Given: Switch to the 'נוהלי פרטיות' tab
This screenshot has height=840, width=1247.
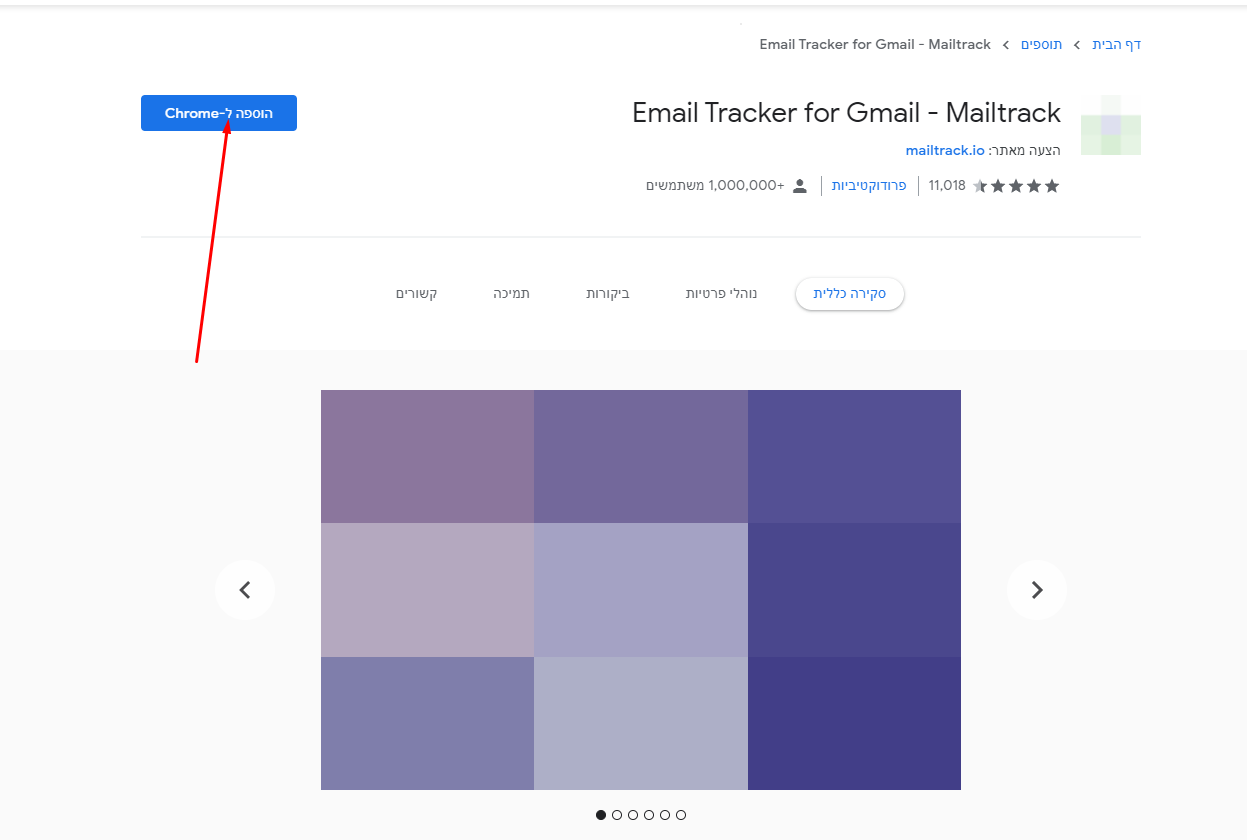Looking at the screenshot, I should tap(721, 294).
